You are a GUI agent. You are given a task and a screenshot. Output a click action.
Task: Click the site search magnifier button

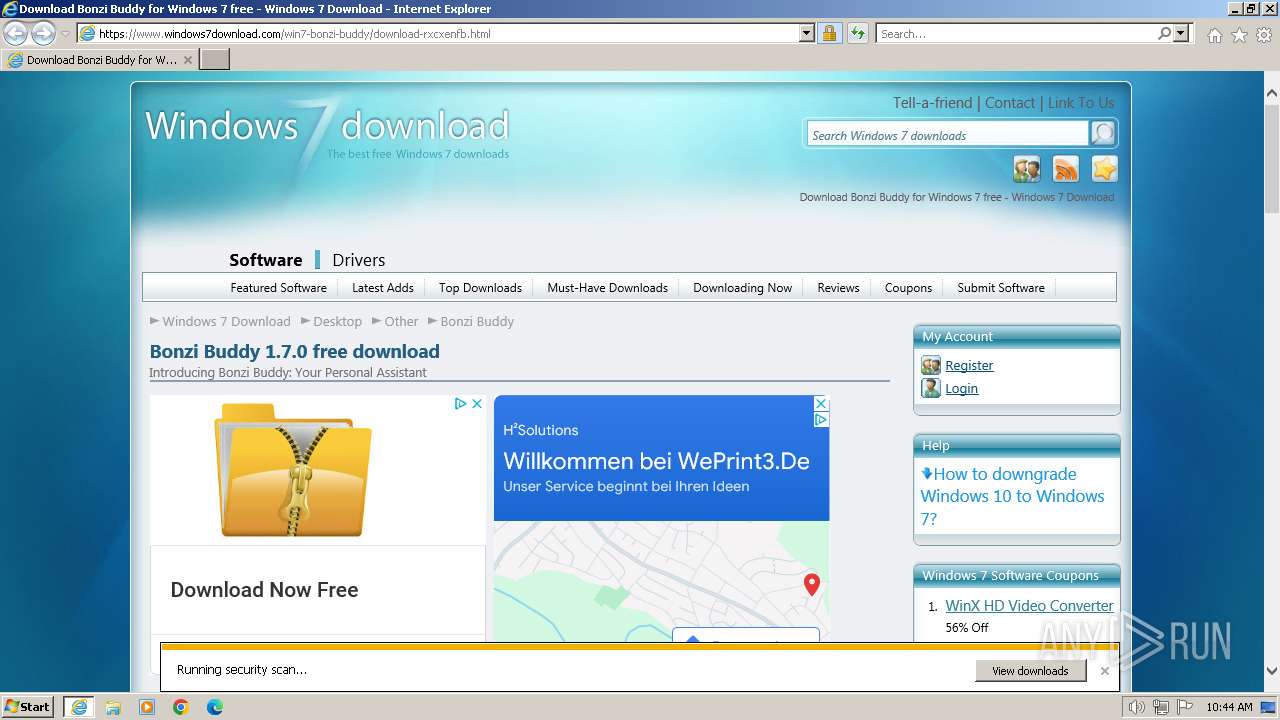point(1103,133)
